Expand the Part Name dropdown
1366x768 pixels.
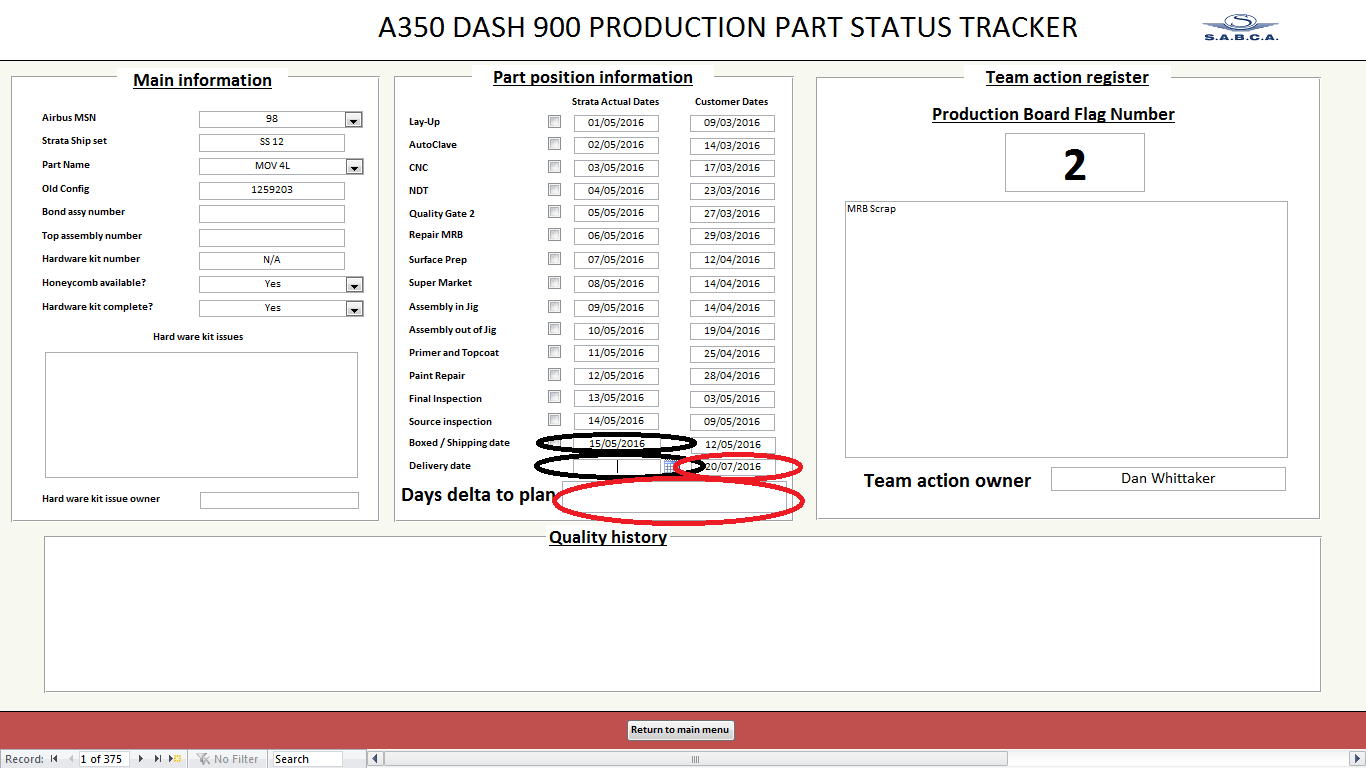[x=353, y=167]
